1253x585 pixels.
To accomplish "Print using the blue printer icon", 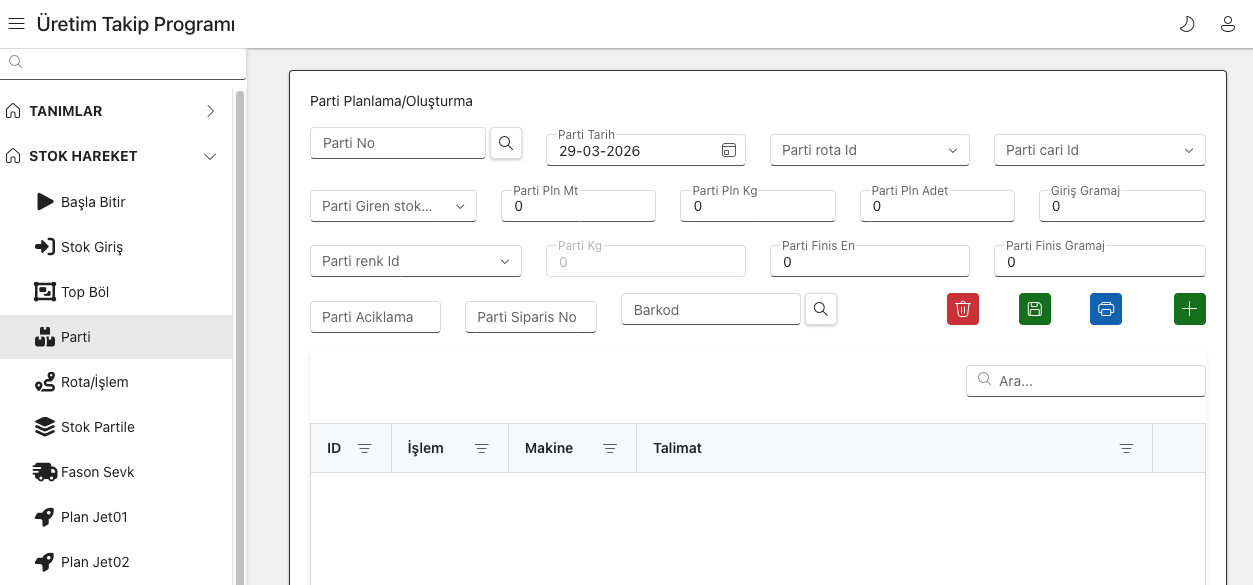I will click(1105, 309).
